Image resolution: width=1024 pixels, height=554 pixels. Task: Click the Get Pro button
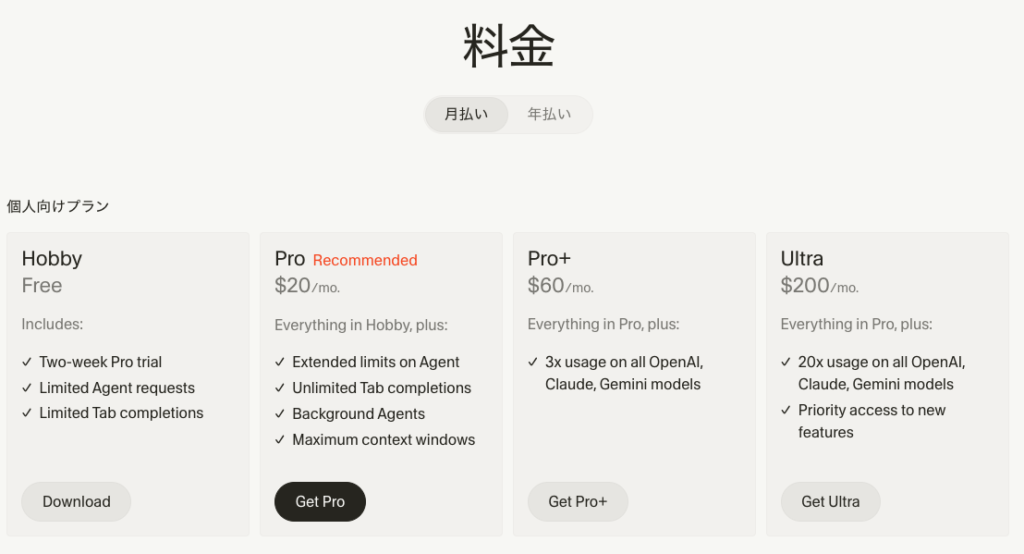pos(320,502)
